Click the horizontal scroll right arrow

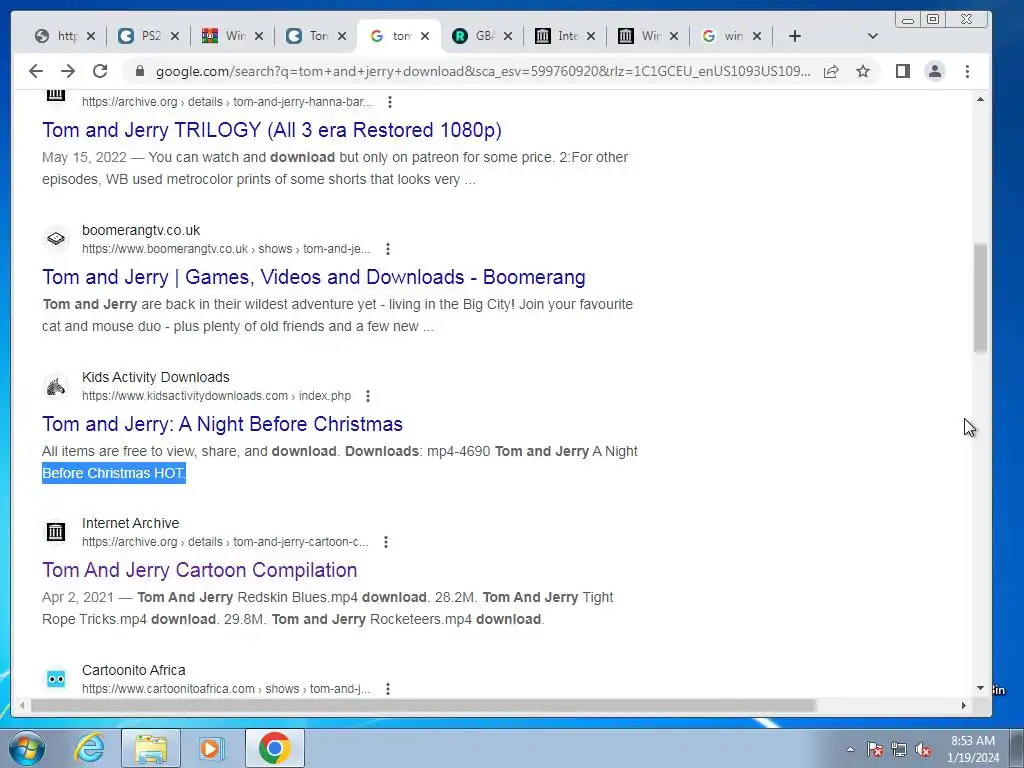(963, 705)
